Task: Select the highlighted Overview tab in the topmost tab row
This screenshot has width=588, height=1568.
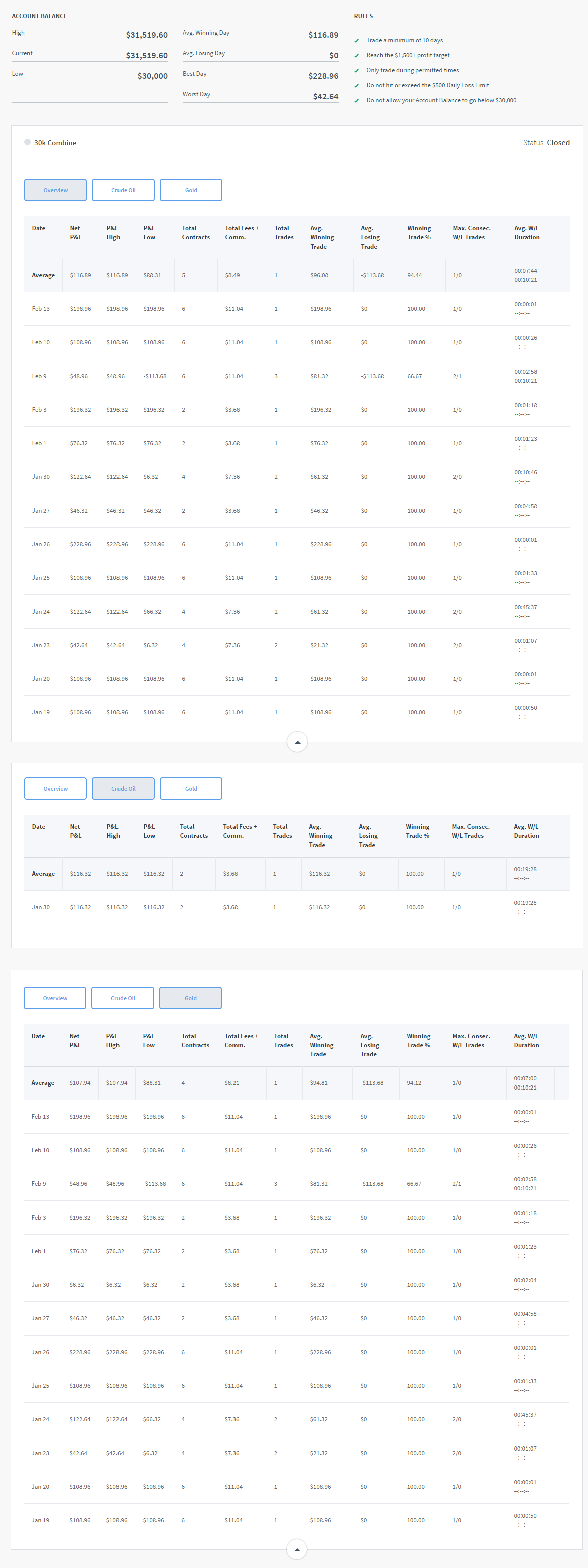Action: (x=55, y=190)
